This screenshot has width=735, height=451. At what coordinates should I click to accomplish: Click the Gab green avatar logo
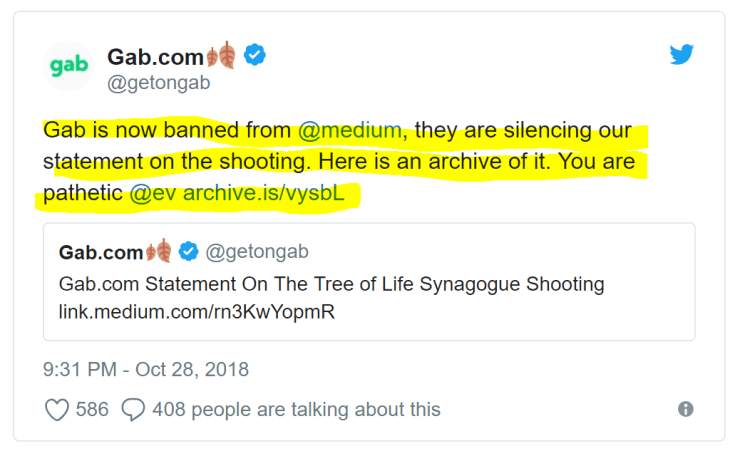pos(69,66)
